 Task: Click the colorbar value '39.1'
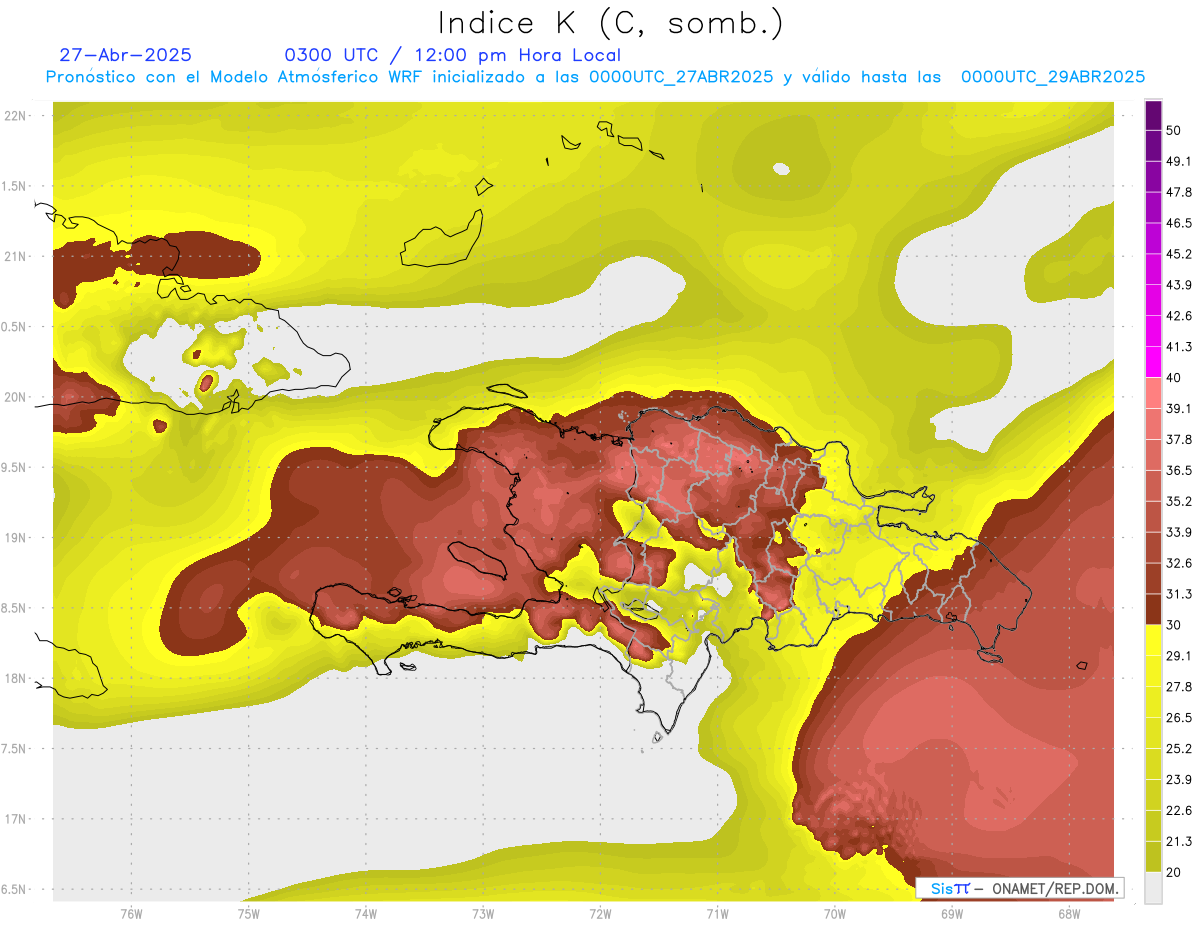coord(1179,409)
